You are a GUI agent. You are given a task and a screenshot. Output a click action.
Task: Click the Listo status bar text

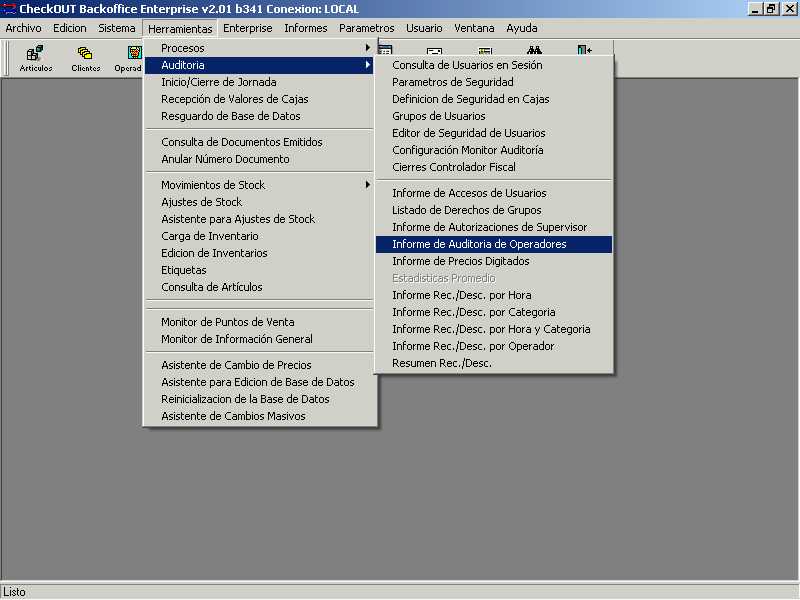(x=14, y=592)
